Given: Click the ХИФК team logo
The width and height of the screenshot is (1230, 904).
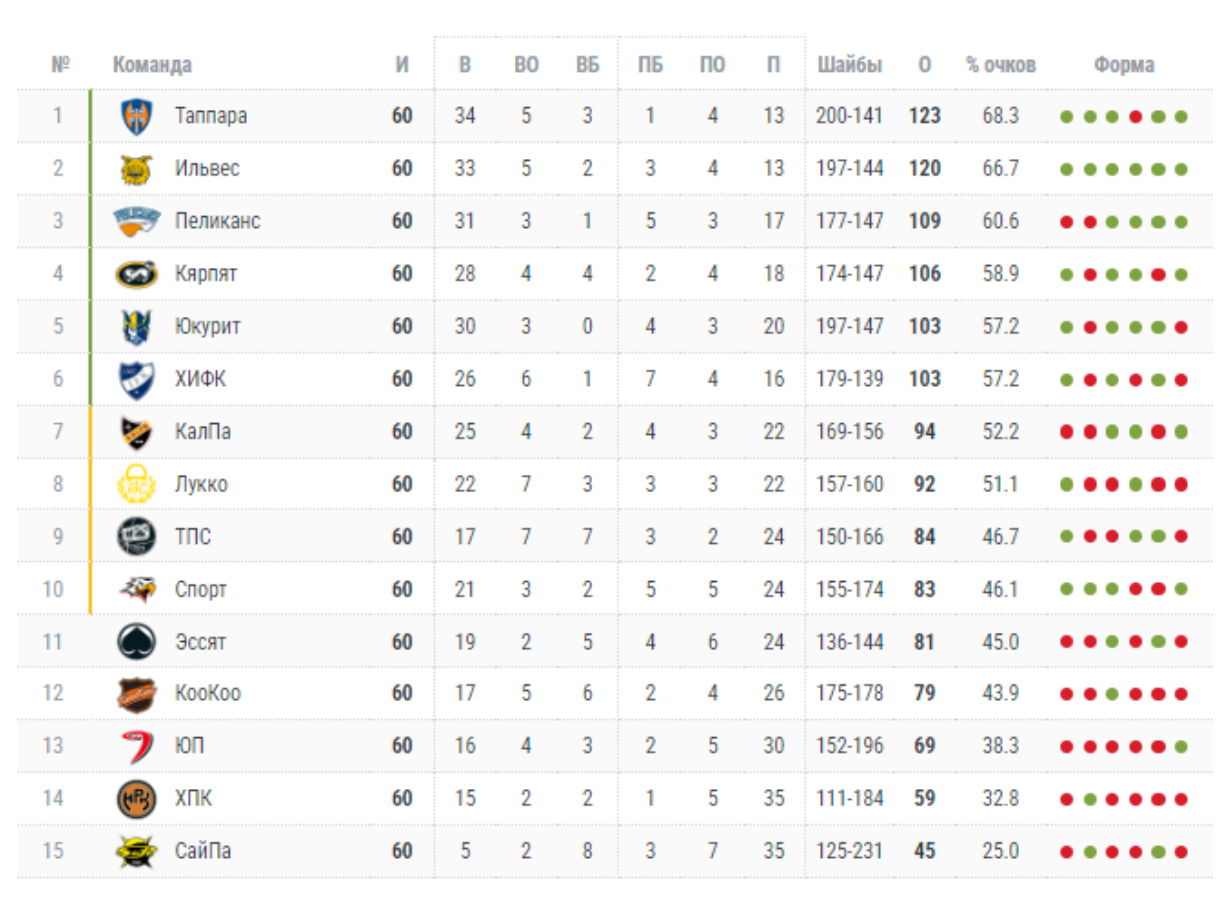Looking at the screenshot, I should coord(134,380).
